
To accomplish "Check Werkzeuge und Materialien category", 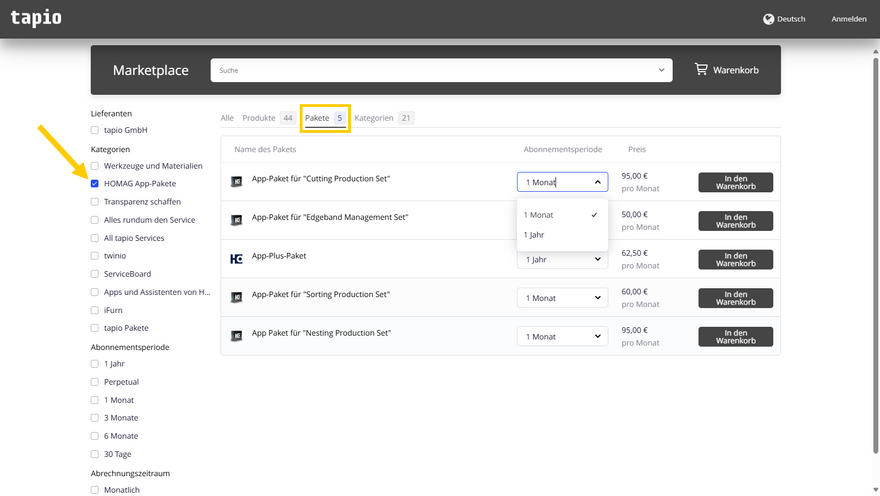I will coord(94,166).
